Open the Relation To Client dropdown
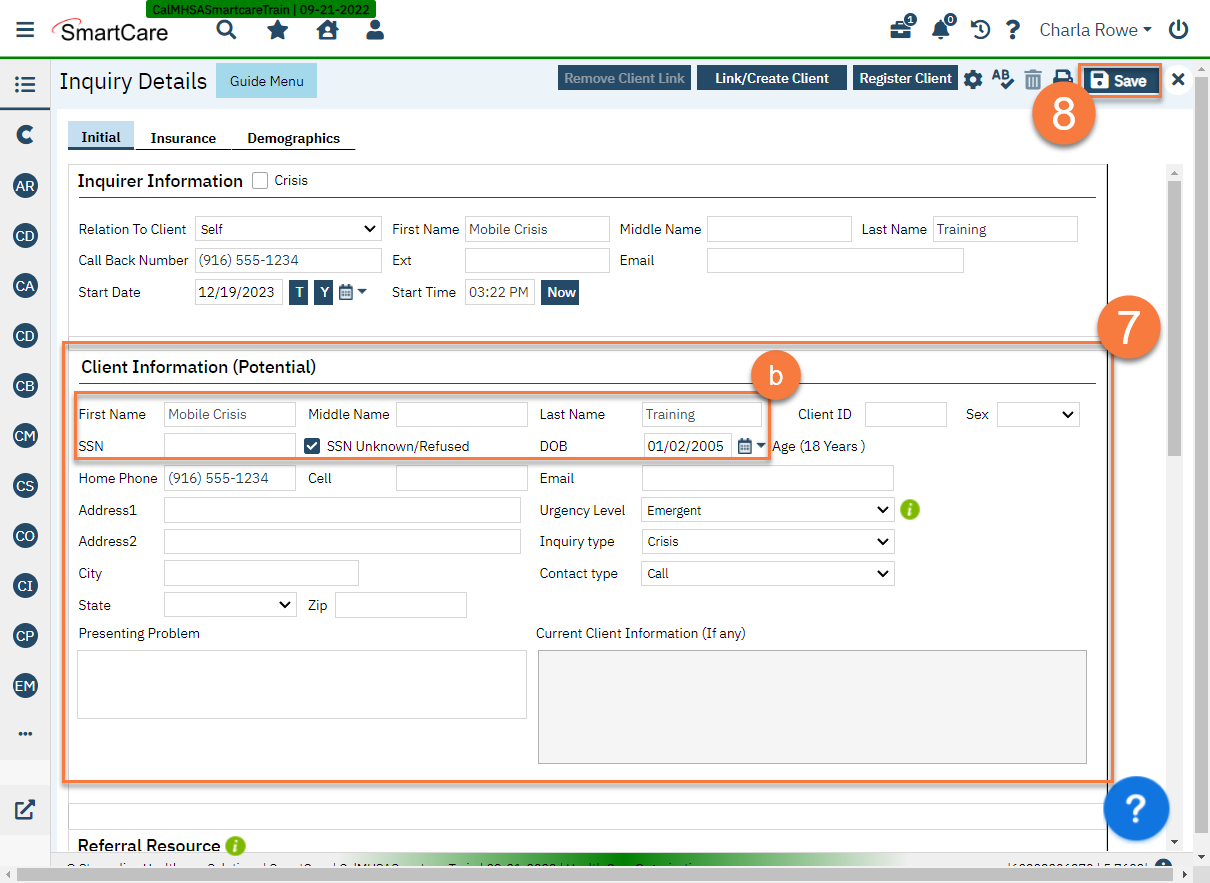The height and width of the screenshot is (883, 1210). click(x=288, y=229)
